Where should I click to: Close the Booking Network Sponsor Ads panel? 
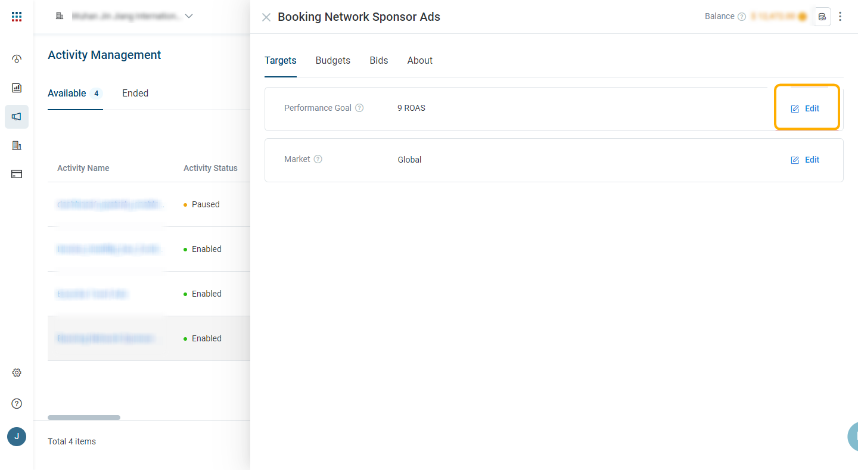[266, 18]
